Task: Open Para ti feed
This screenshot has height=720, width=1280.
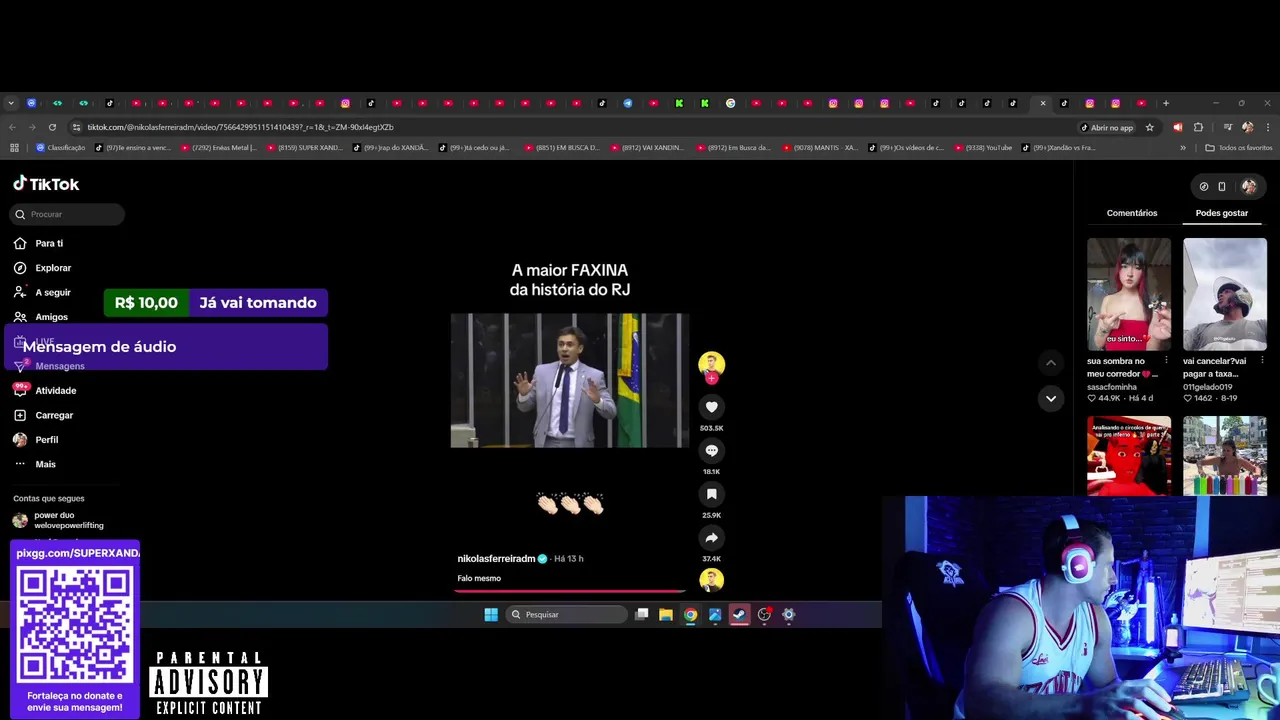Action: [49, 243]
